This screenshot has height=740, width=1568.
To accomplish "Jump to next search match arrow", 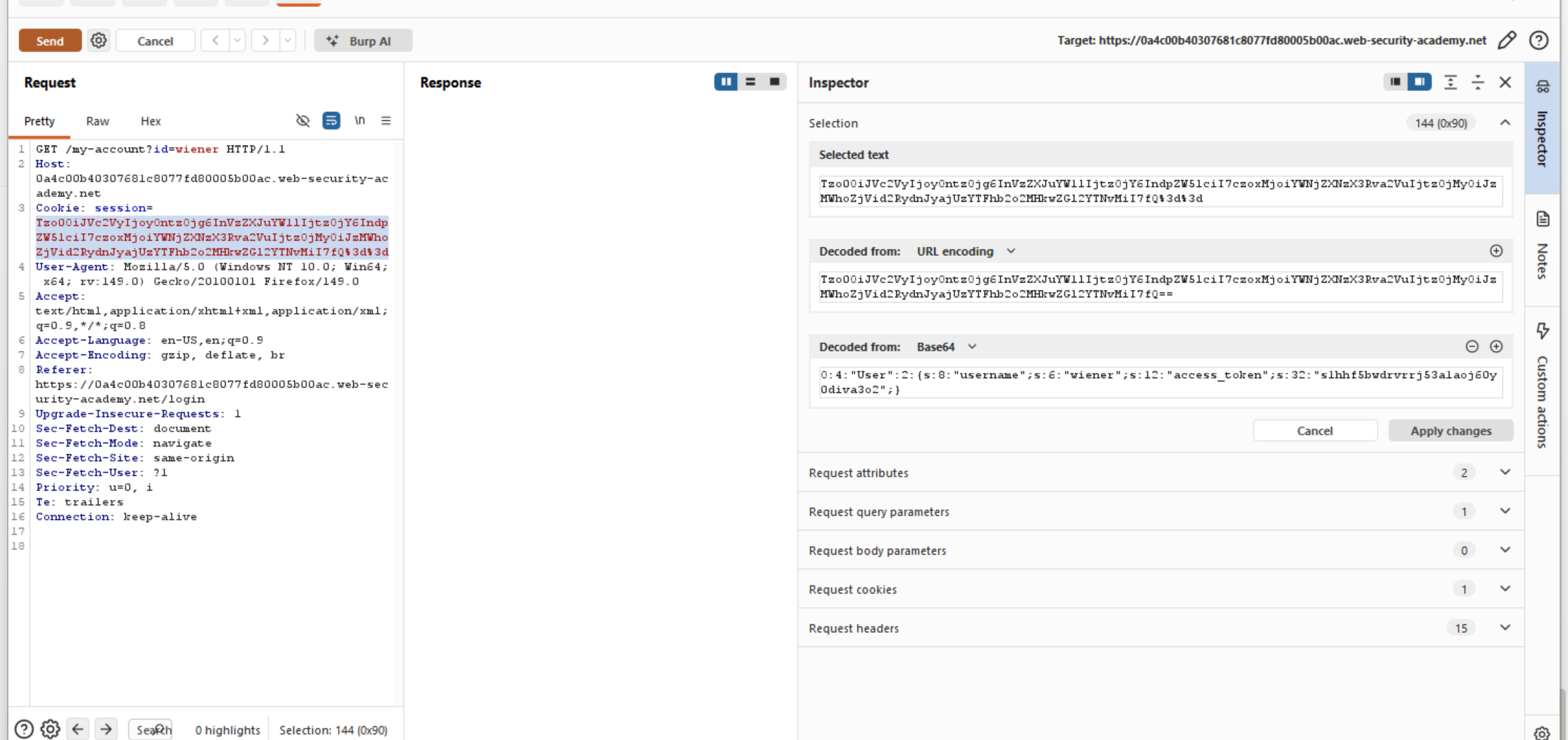I will (106, 729).
